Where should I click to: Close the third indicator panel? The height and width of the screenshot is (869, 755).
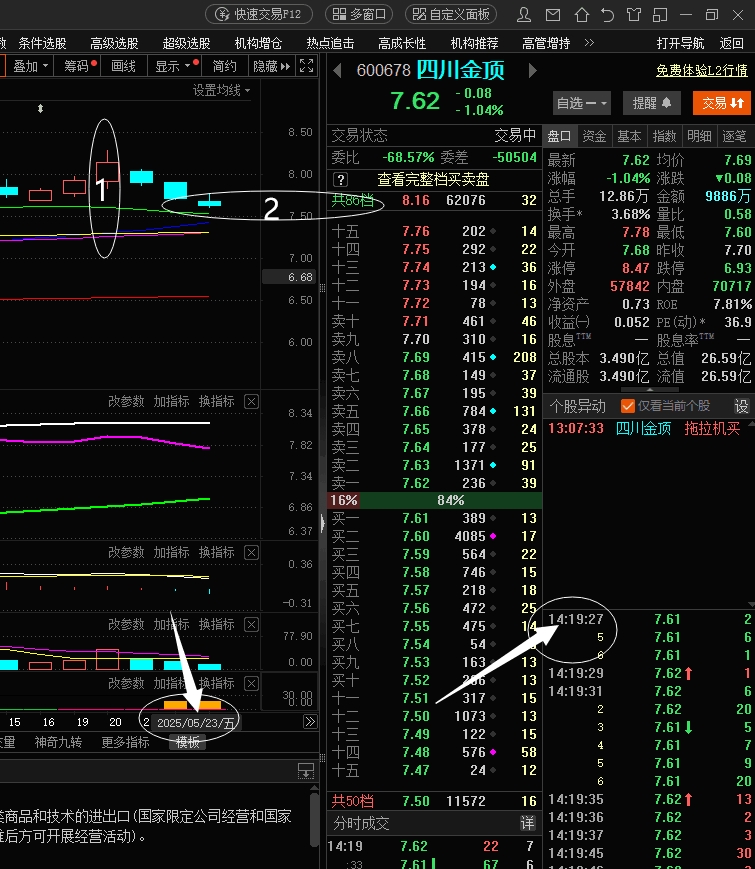[x=251, y=625]
